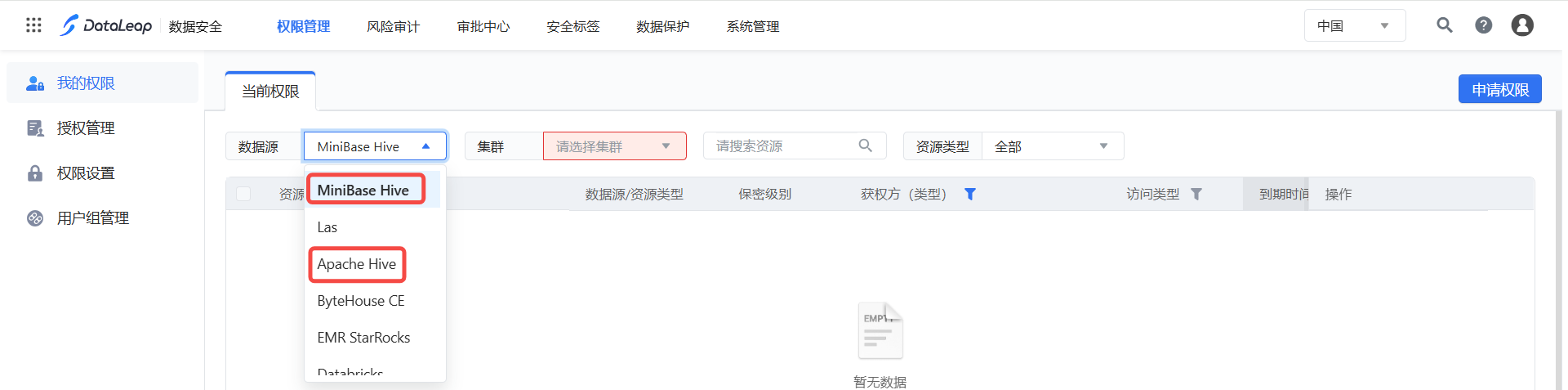This screenshot has width=1568, height=390.
Task: Open 用户组管理 in the sidebar
Action: point(102,217)
